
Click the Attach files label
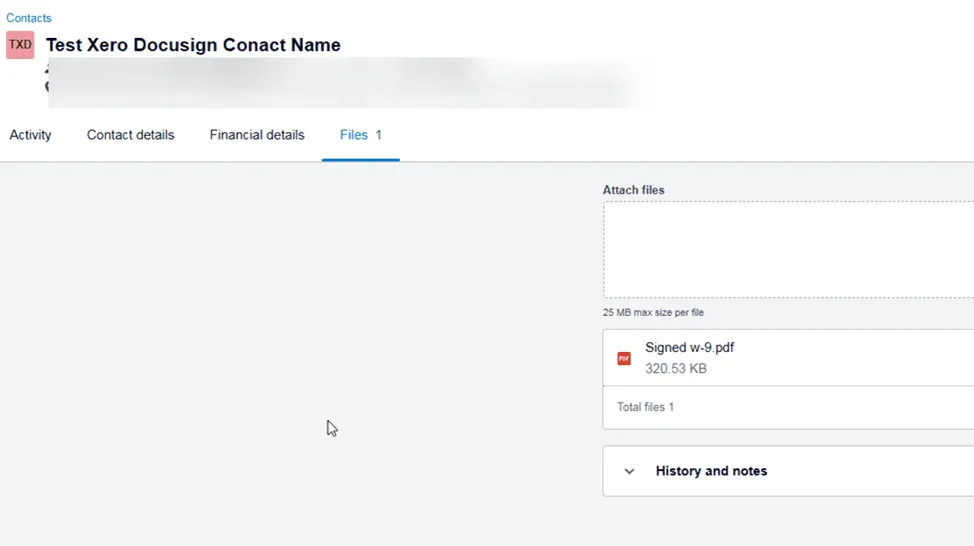(634, 190)
